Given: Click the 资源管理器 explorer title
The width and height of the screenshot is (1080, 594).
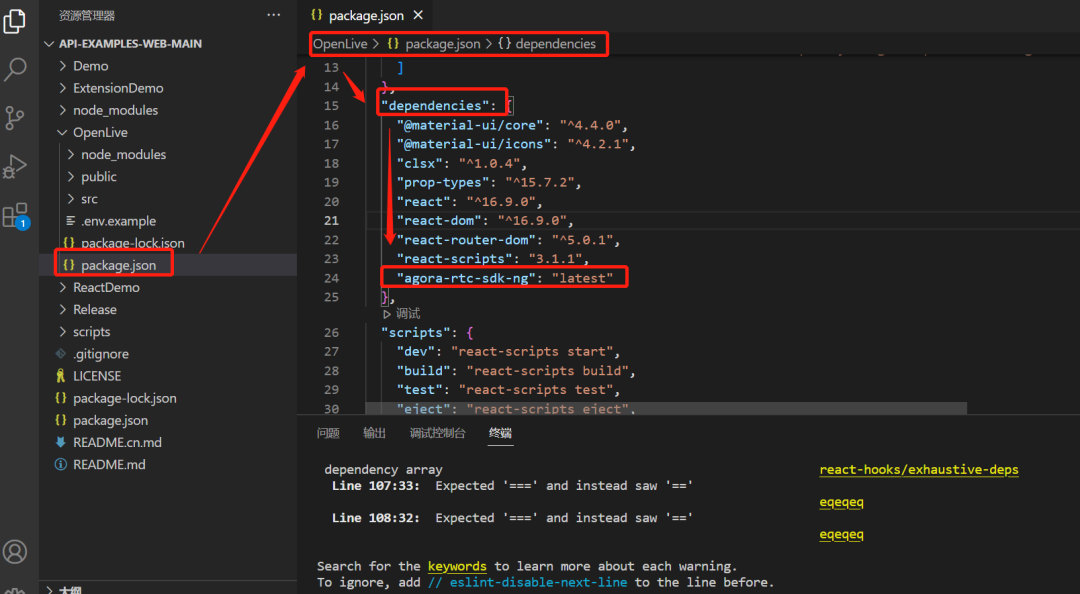Looking at the screenshot, I should 87,15.
